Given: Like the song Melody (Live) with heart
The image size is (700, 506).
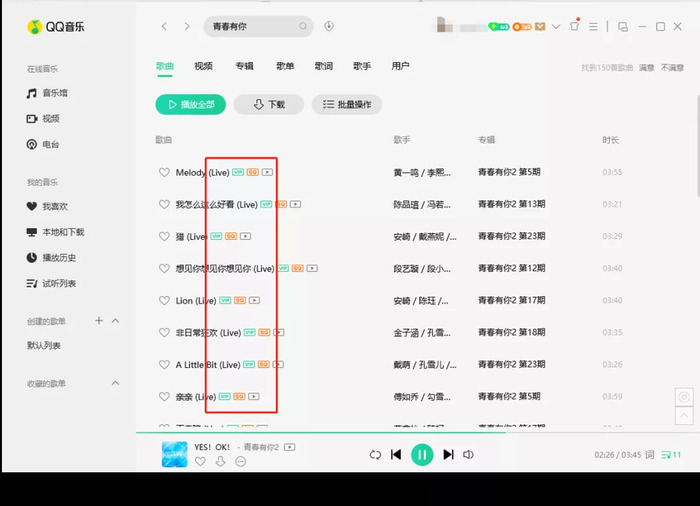Looking at the screenshot, I should coord(164,173).
